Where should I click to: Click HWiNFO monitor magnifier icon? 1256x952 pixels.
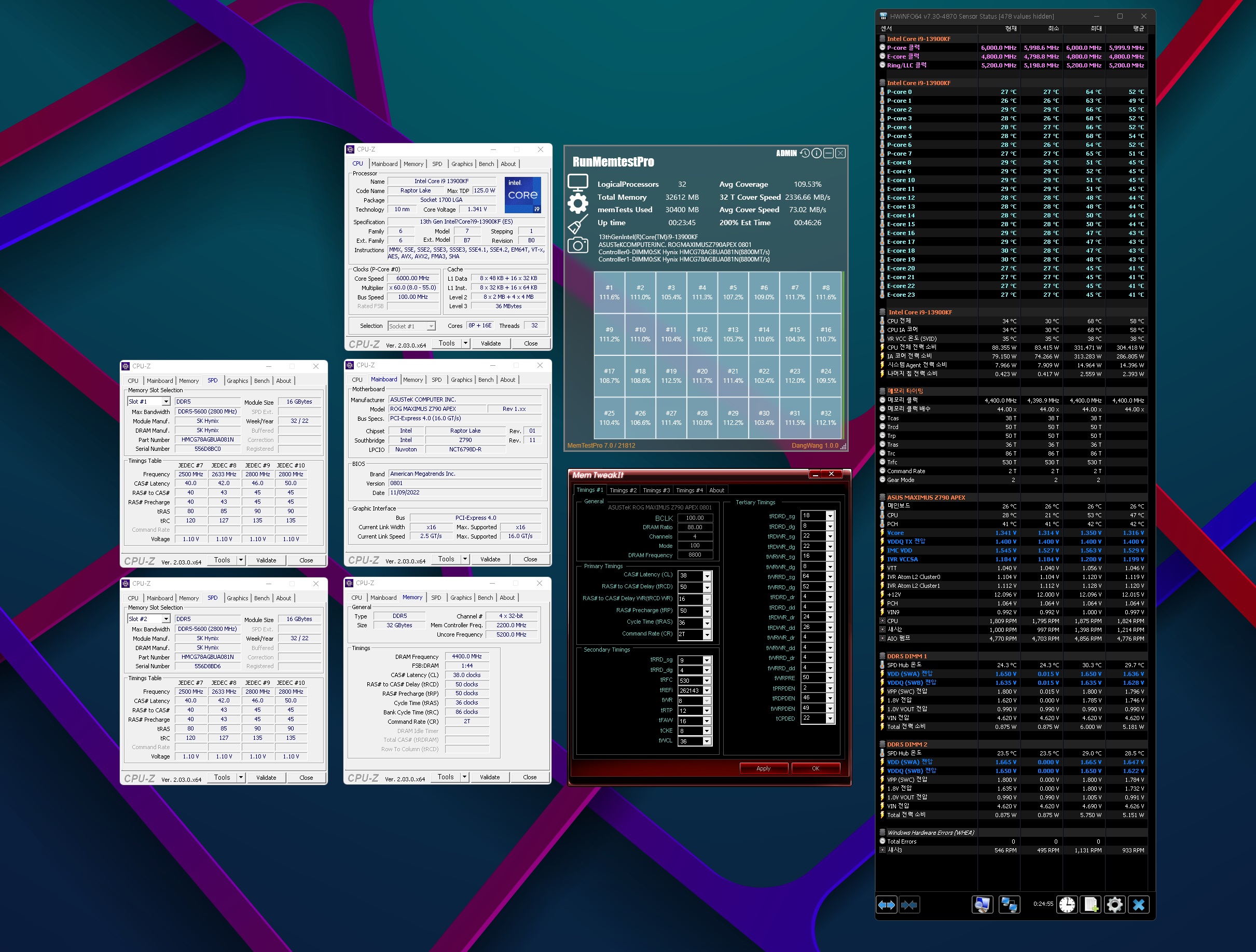(982, 904)
